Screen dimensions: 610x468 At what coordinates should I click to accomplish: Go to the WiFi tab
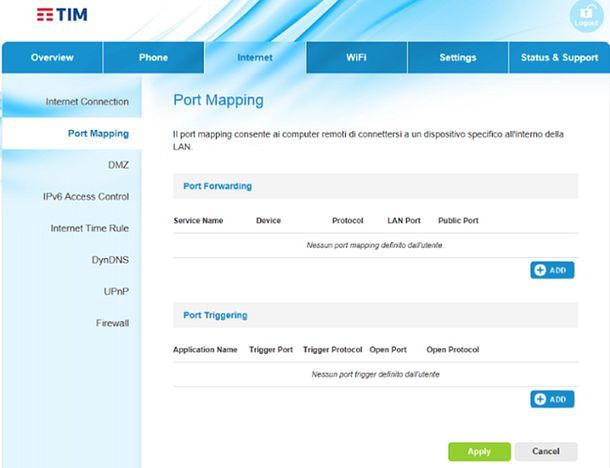point(356,58)
